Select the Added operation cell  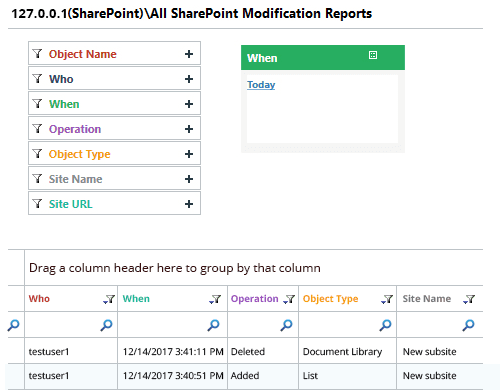click(245, 376)
